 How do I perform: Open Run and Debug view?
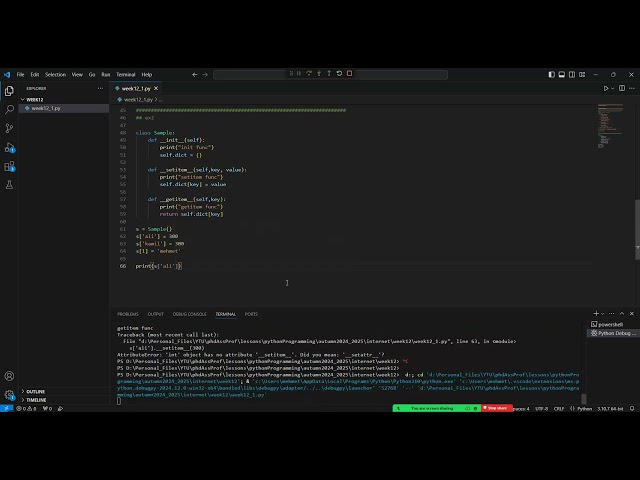pos(9,147)
